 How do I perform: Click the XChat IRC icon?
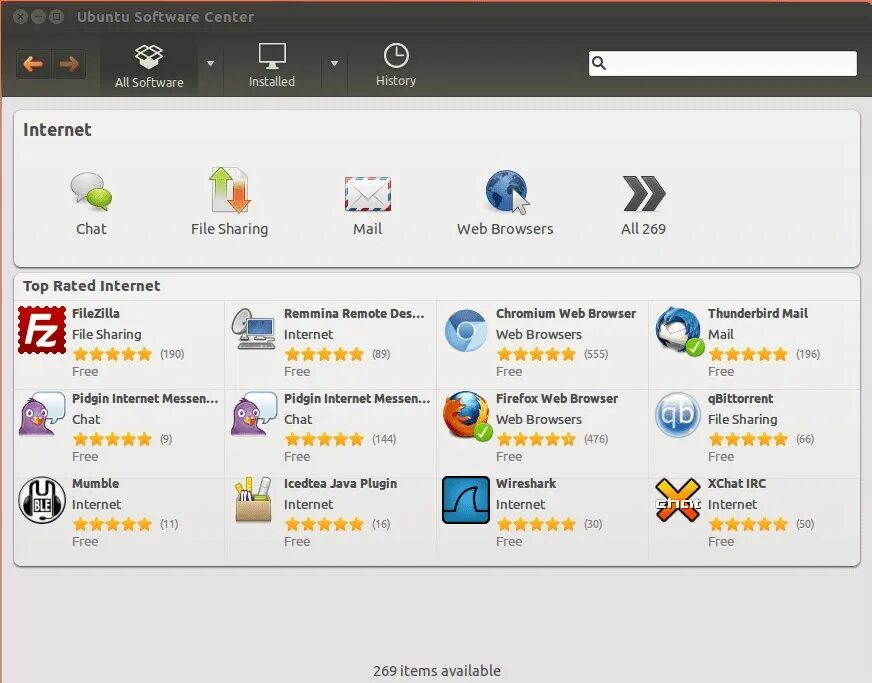pos(677,500)
